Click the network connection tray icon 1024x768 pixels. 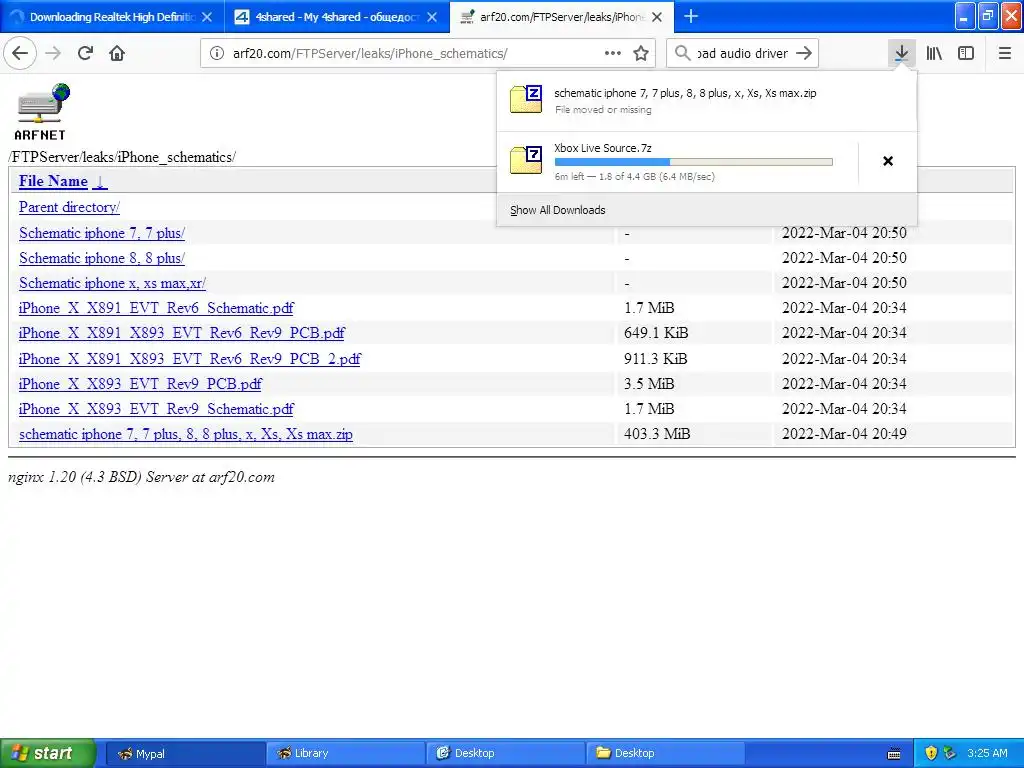tap(950, 753)
